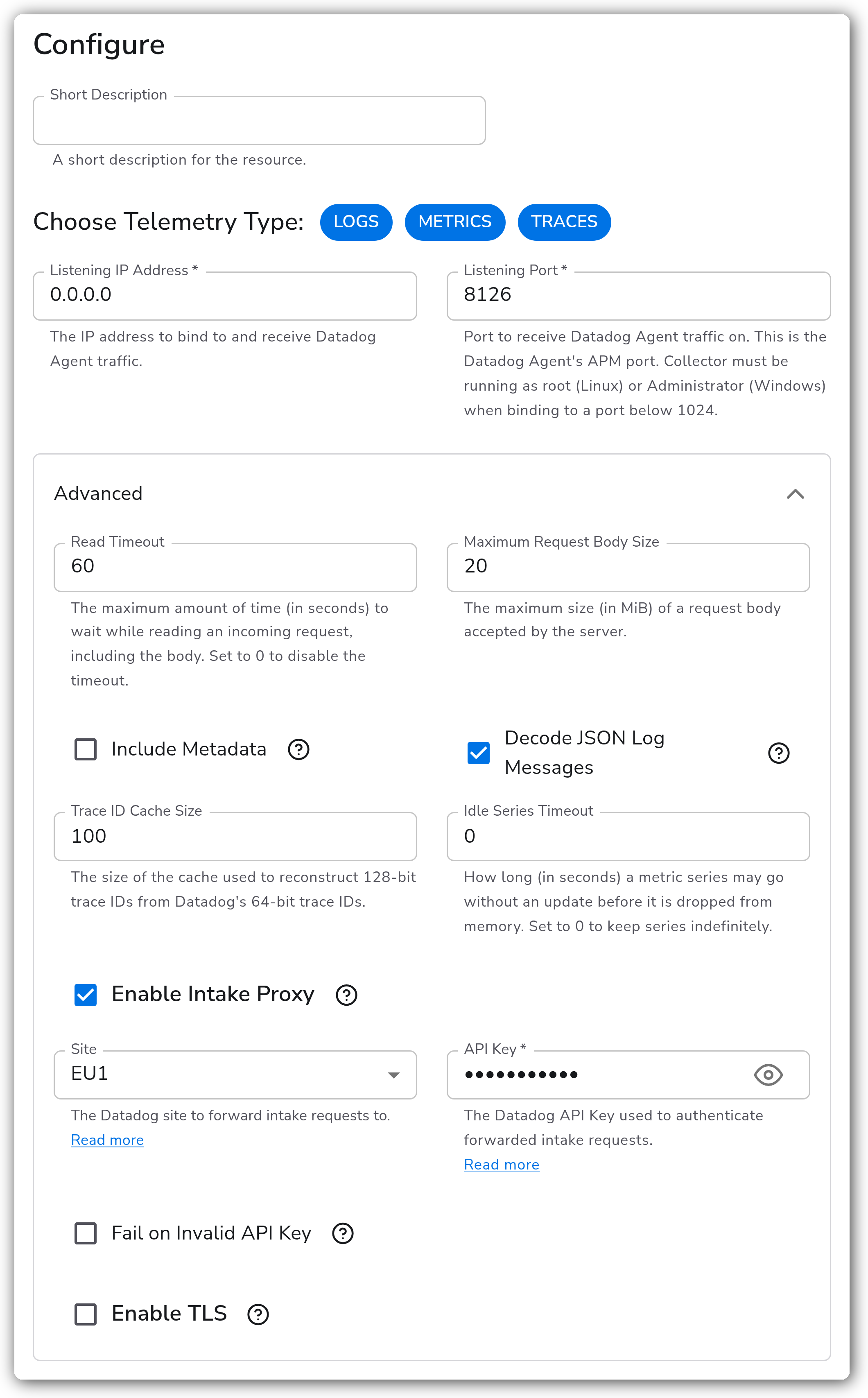Click the Listening IP Address field
Viewport: 868px width, 1398px height.
[x=225, y=296]
